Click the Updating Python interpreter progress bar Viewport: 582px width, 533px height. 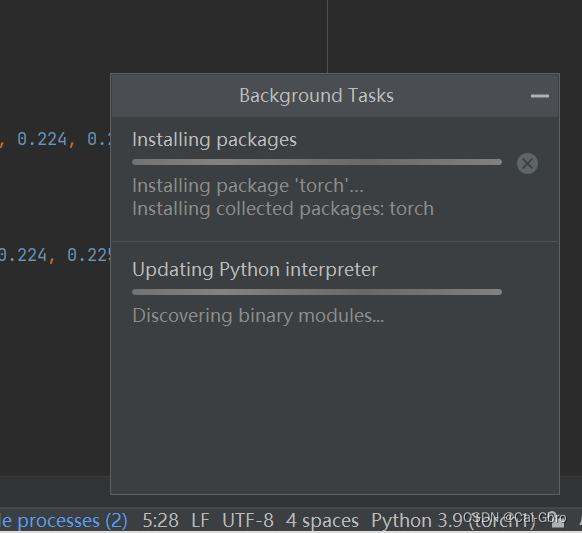pos(317,292)
